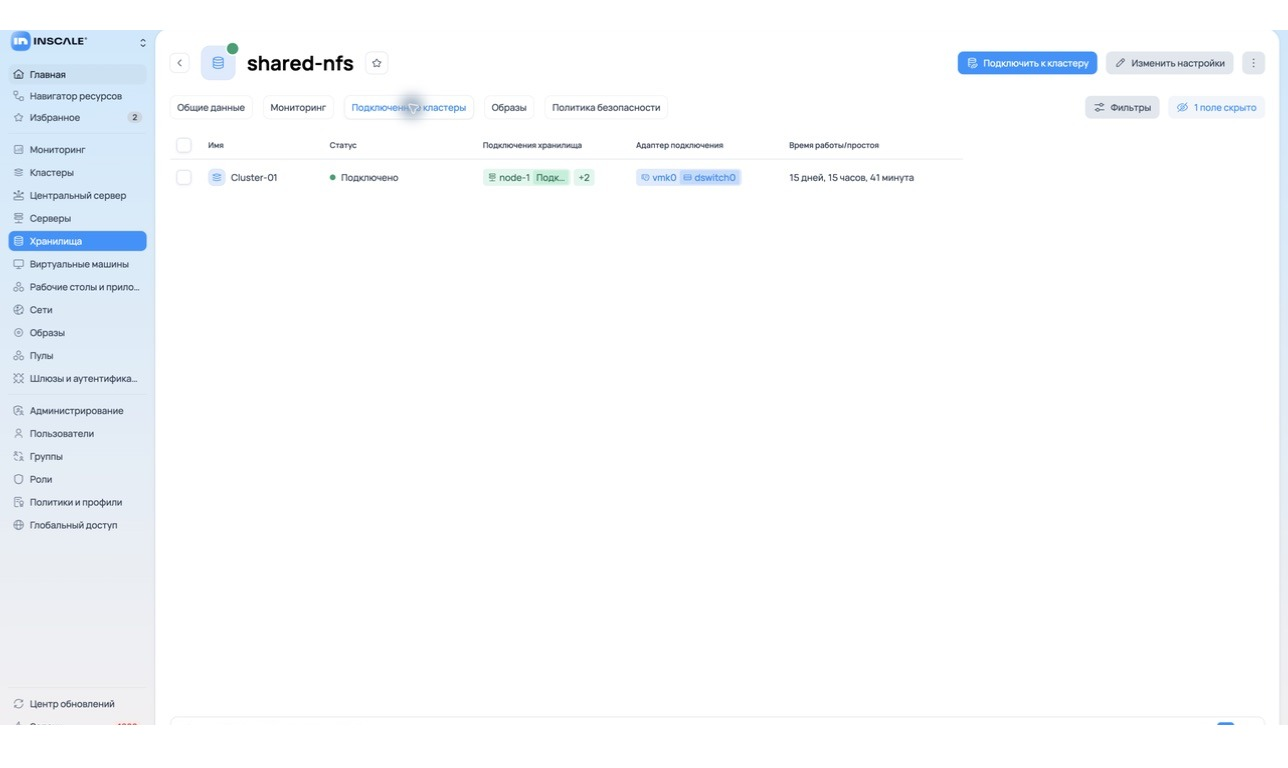Open Глобальный доступ section

point(78,525)
